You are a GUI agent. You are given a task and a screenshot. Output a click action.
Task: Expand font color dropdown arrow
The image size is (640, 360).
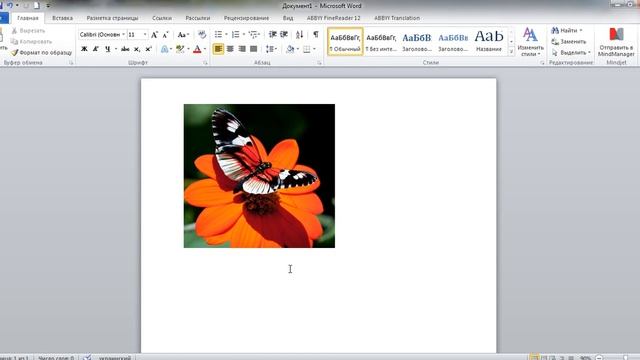[x=204, y=49]
